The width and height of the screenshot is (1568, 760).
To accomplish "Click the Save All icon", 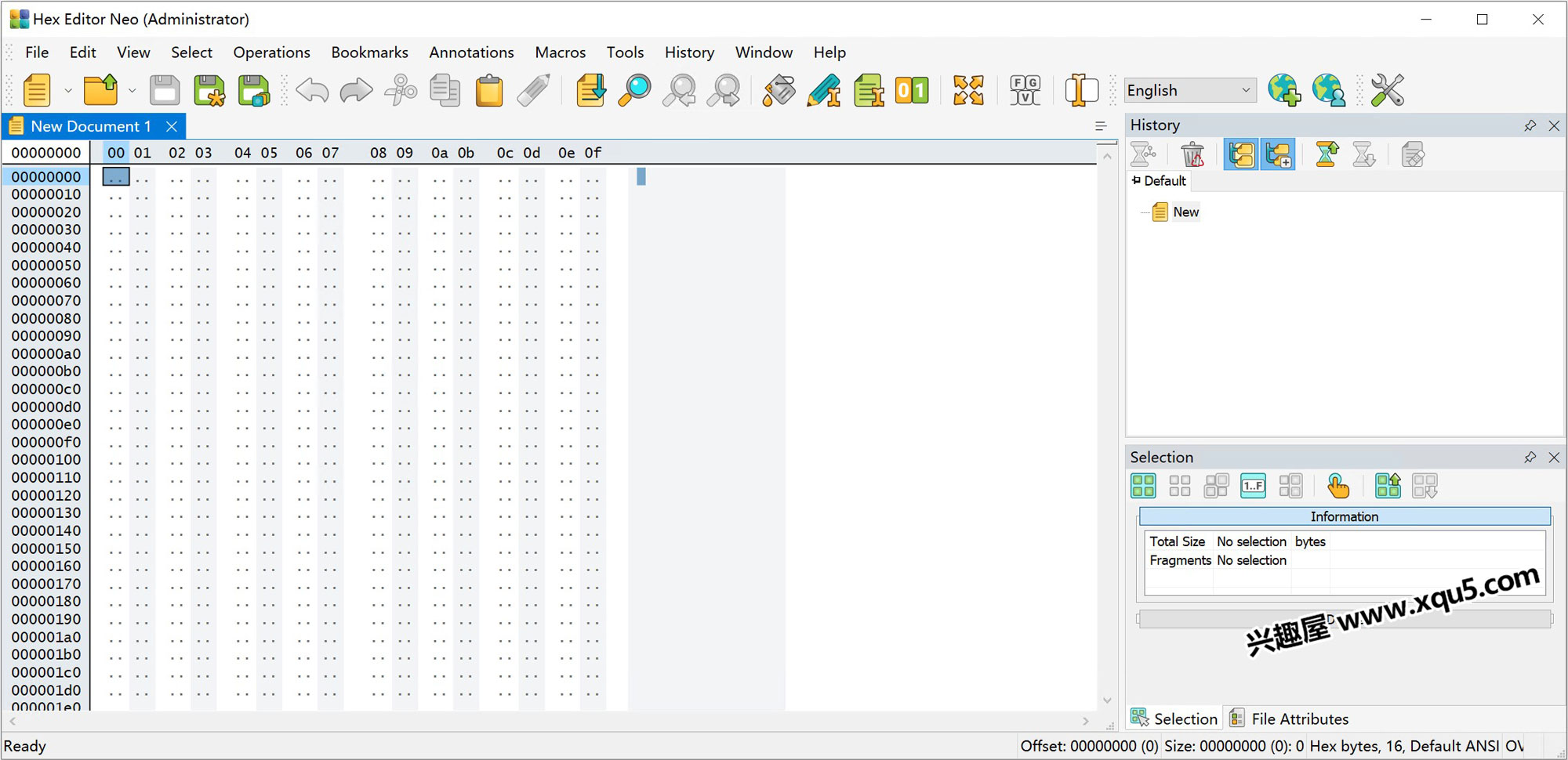I will pyautogui.click(x=254, y=90).
